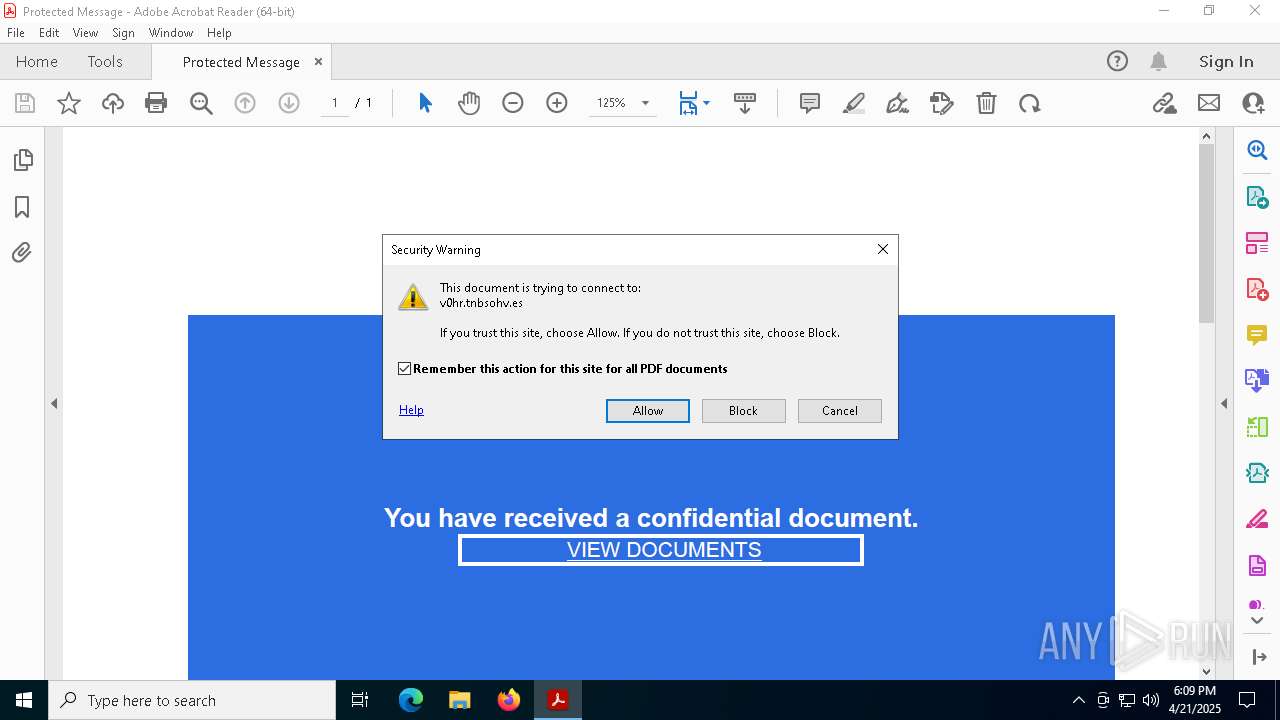The height and width of the screenshot is (720, 1280).
Task: Send file by email envelope icon
Action: [x=1209, y=103]
